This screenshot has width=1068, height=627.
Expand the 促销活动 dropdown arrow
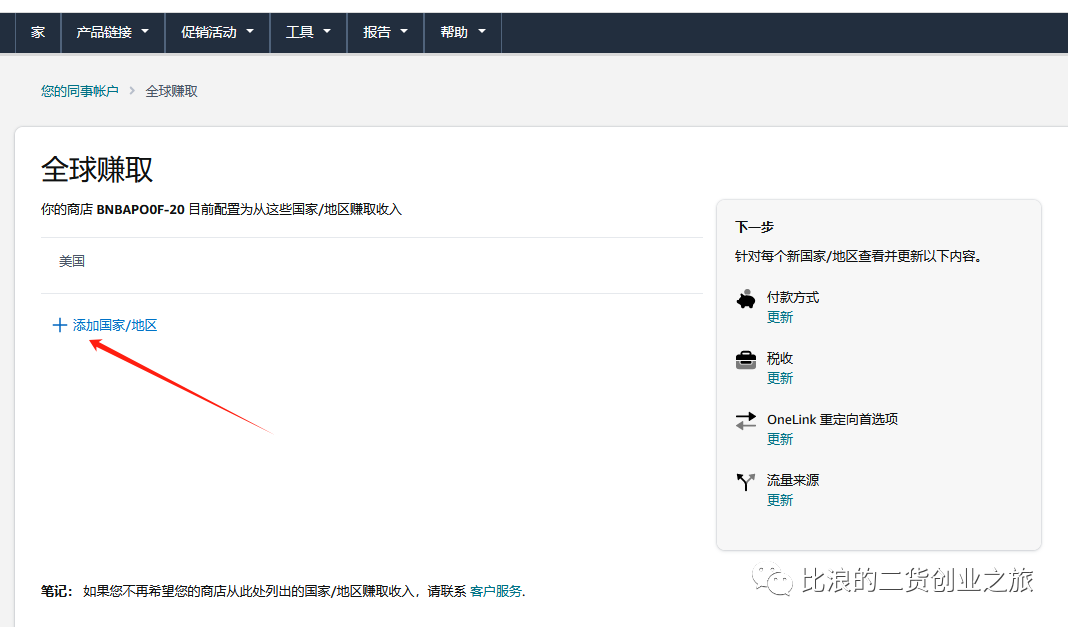250,31
